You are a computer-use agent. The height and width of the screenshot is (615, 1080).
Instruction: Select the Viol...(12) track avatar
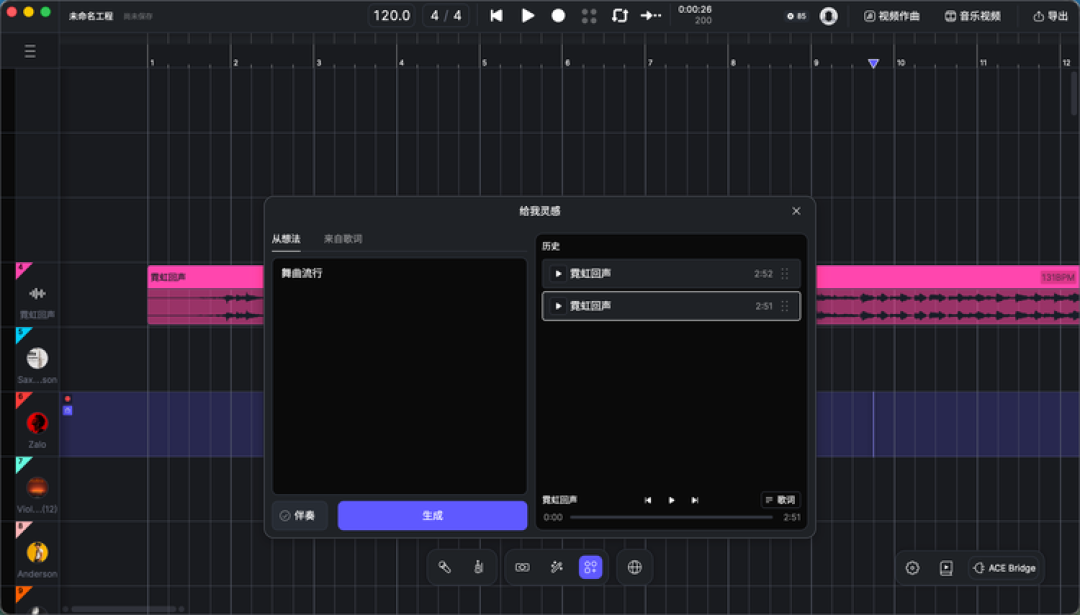tap(37, 487)
